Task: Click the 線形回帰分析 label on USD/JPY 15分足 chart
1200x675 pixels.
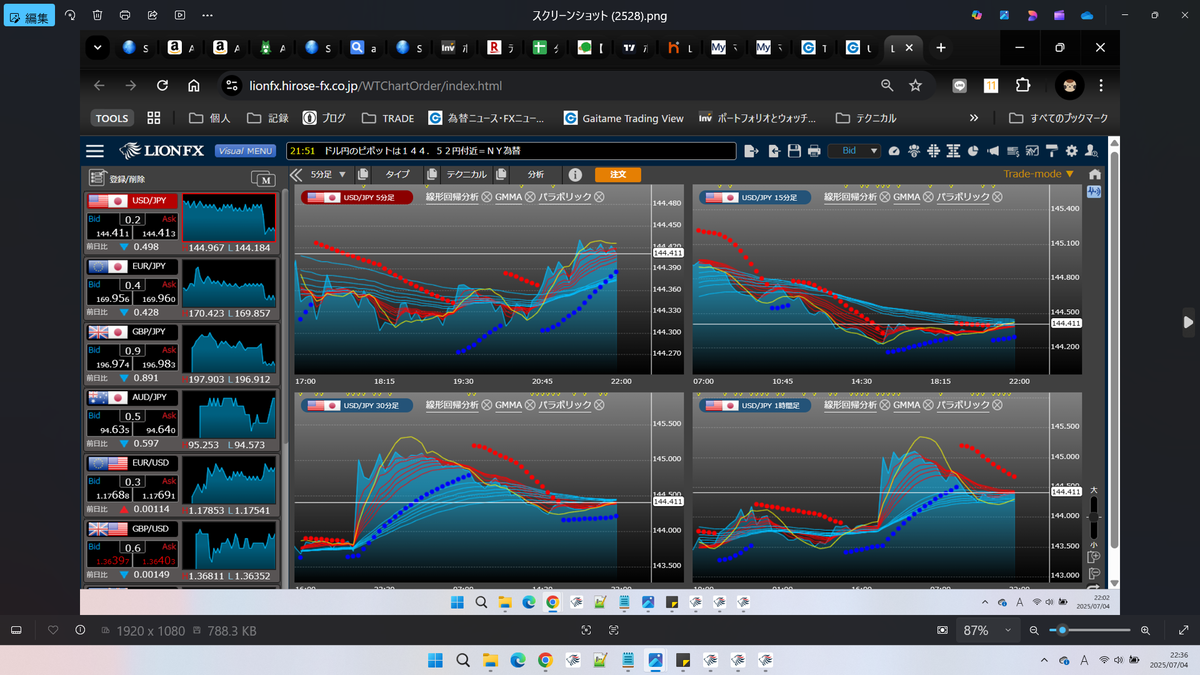Action: tap(850, 197)
